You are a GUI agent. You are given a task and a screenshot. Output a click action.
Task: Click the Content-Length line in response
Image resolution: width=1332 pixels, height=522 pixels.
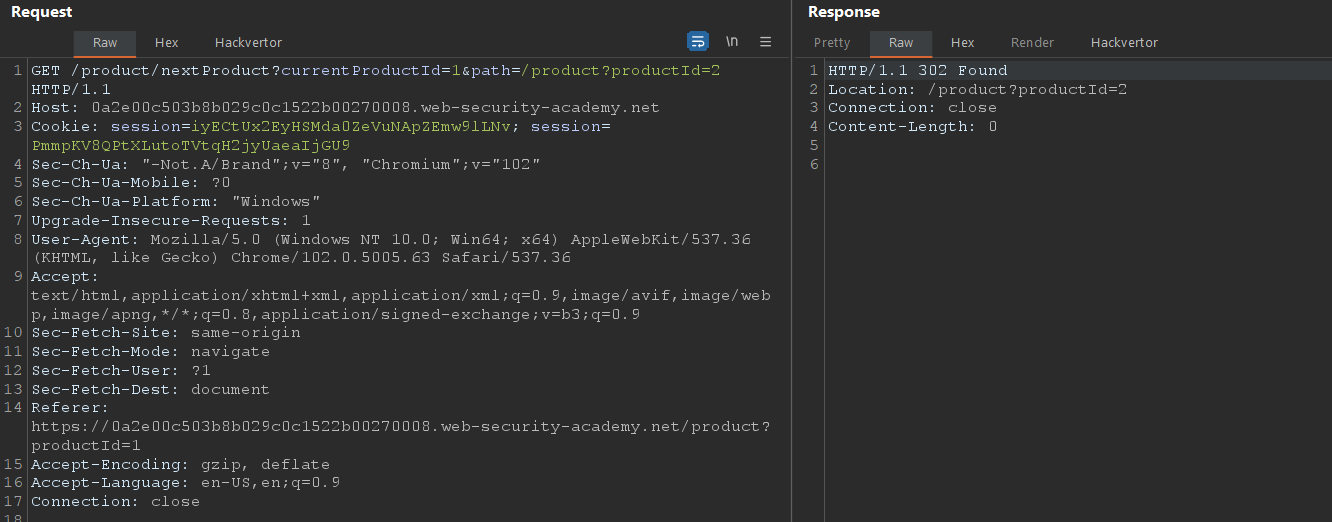click(x=912, y=127)
